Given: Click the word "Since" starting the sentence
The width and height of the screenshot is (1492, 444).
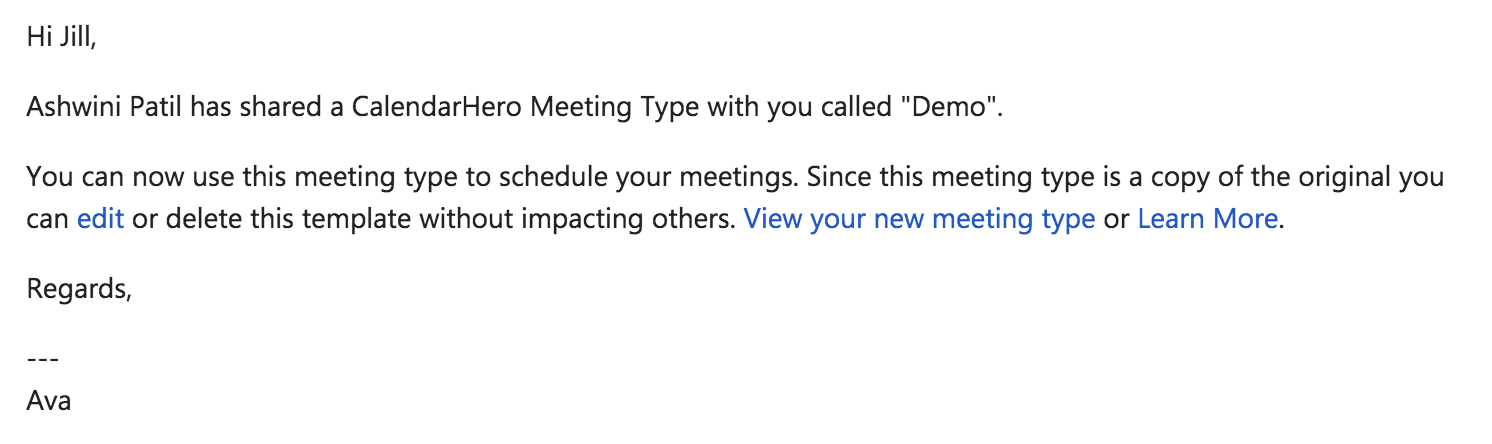Looking at the screenshot, I should pyautogui.click(x=836, y=178).
